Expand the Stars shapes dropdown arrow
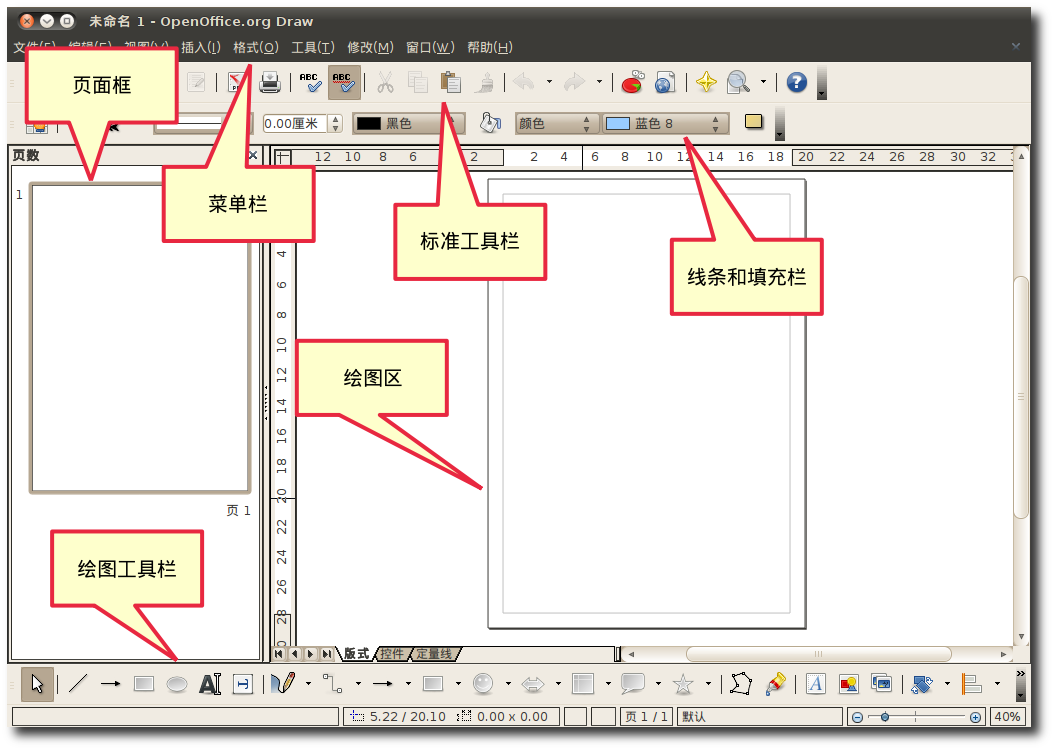 (708, 684)
